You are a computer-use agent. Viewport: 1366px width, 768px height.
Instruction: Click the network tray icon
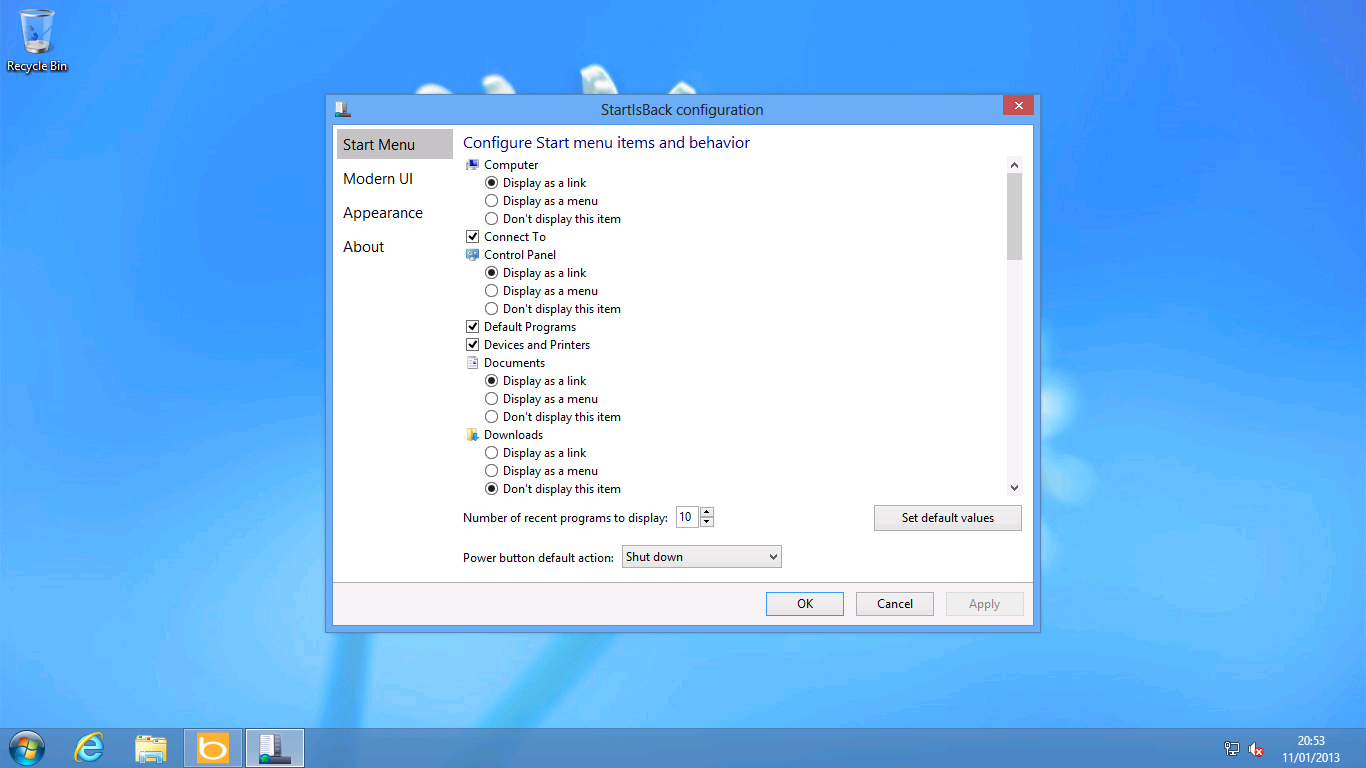click(x=1232, y=749)
